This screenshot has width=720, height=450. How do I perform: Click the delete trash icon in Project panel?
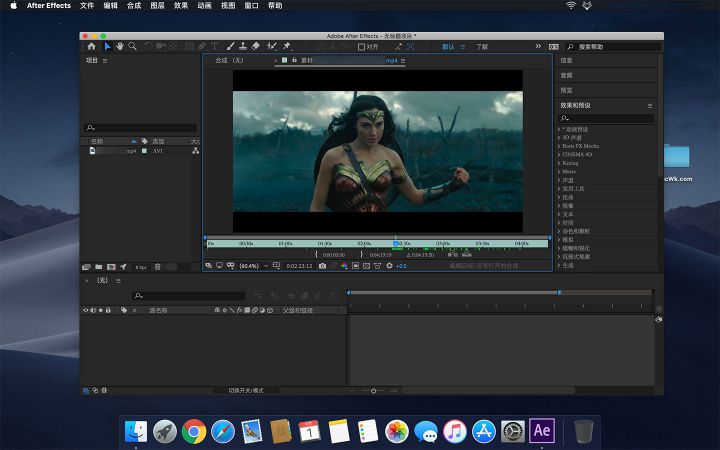[158, 267]
